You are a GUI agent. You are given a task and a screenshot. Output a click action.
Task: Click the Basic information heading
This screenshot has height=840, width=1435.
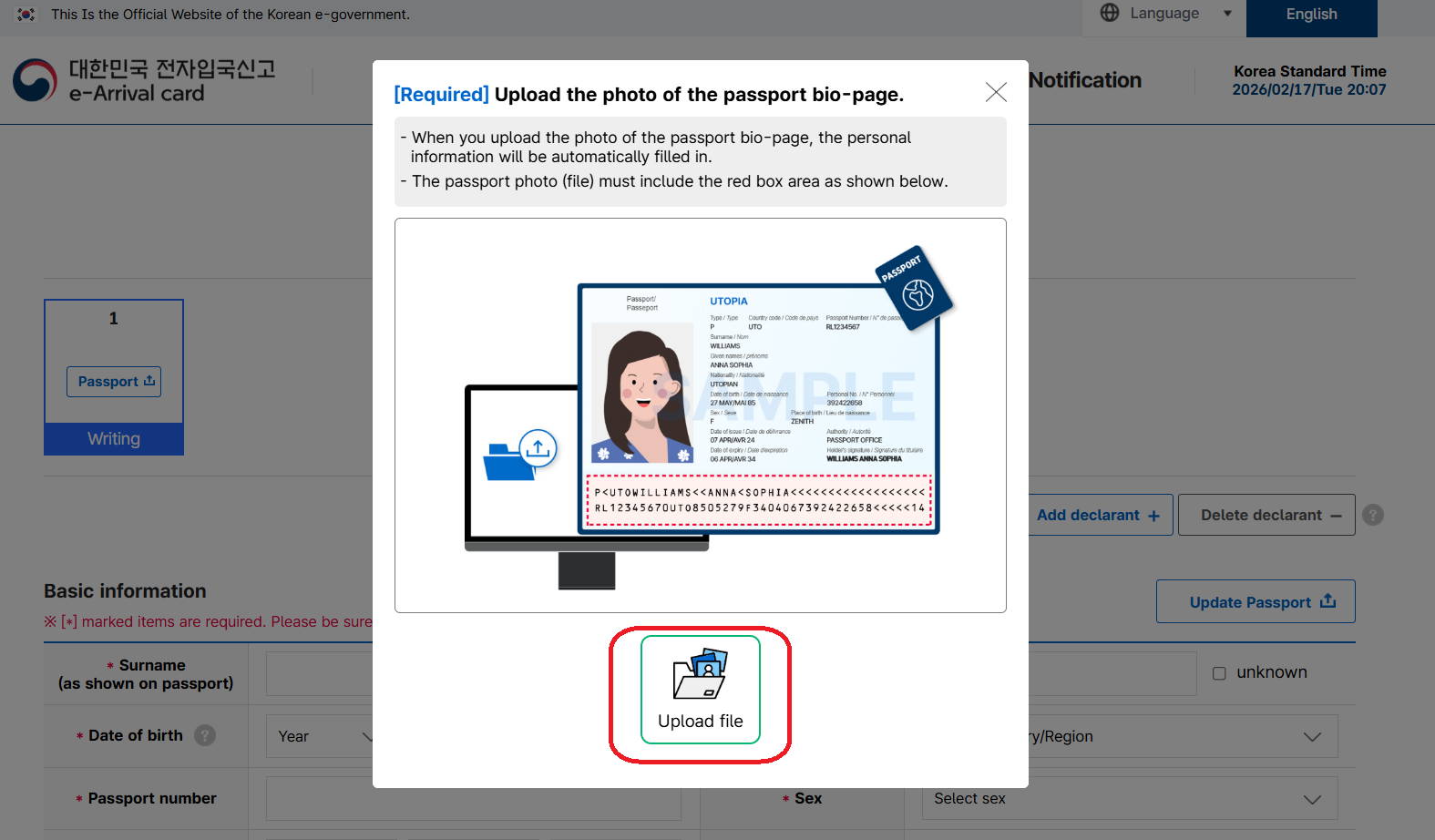tap(125, 591)
